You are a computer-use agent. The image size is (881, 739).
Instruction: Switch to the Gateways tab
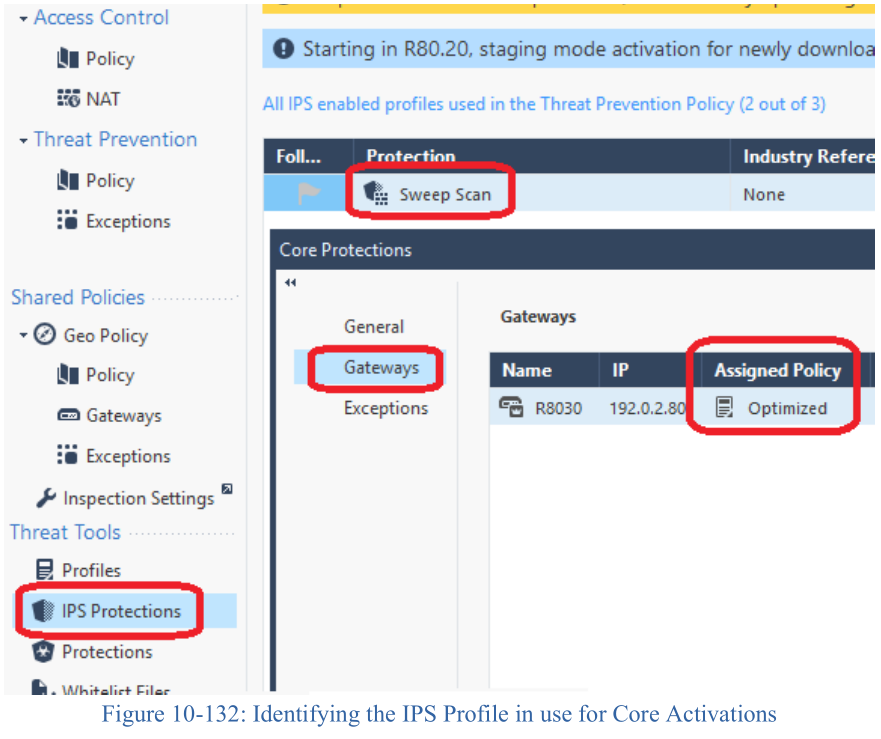pyautogui.click(x=381, y=368)
